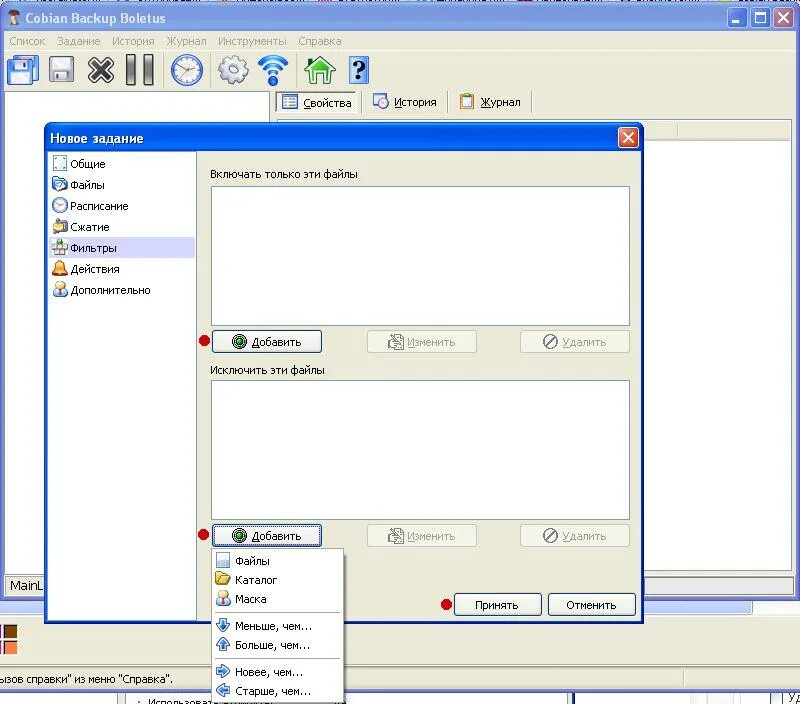
Task: Click Изменить under the exclude-files list
Action: click(422, 535)
